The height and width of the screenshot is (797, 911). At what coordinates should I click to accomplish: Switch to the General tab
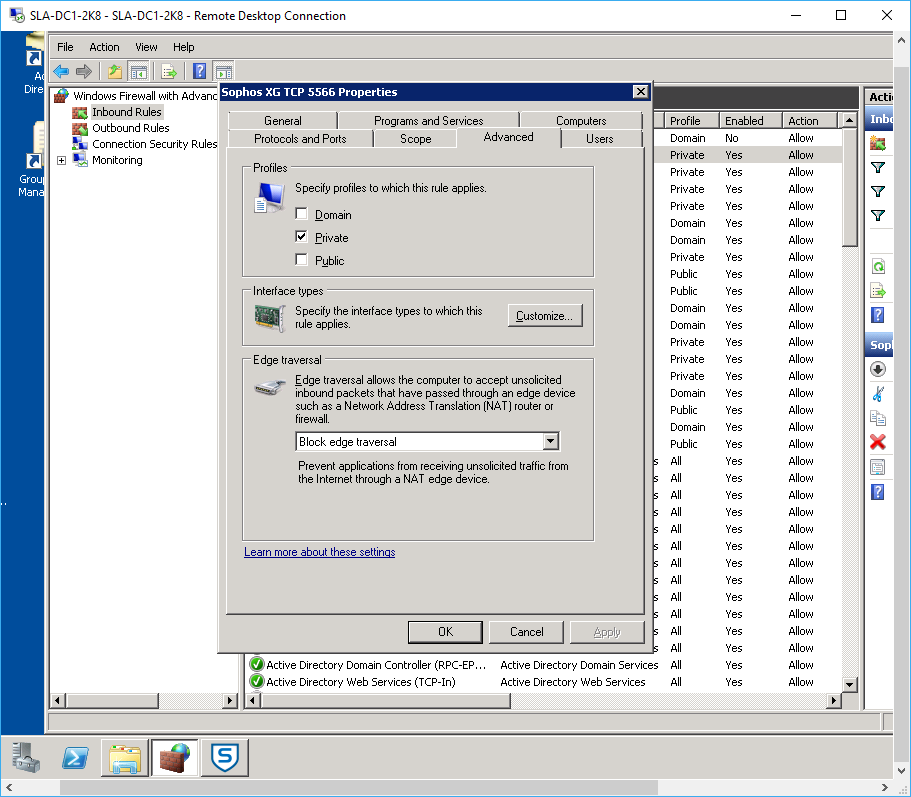point(283,121)
